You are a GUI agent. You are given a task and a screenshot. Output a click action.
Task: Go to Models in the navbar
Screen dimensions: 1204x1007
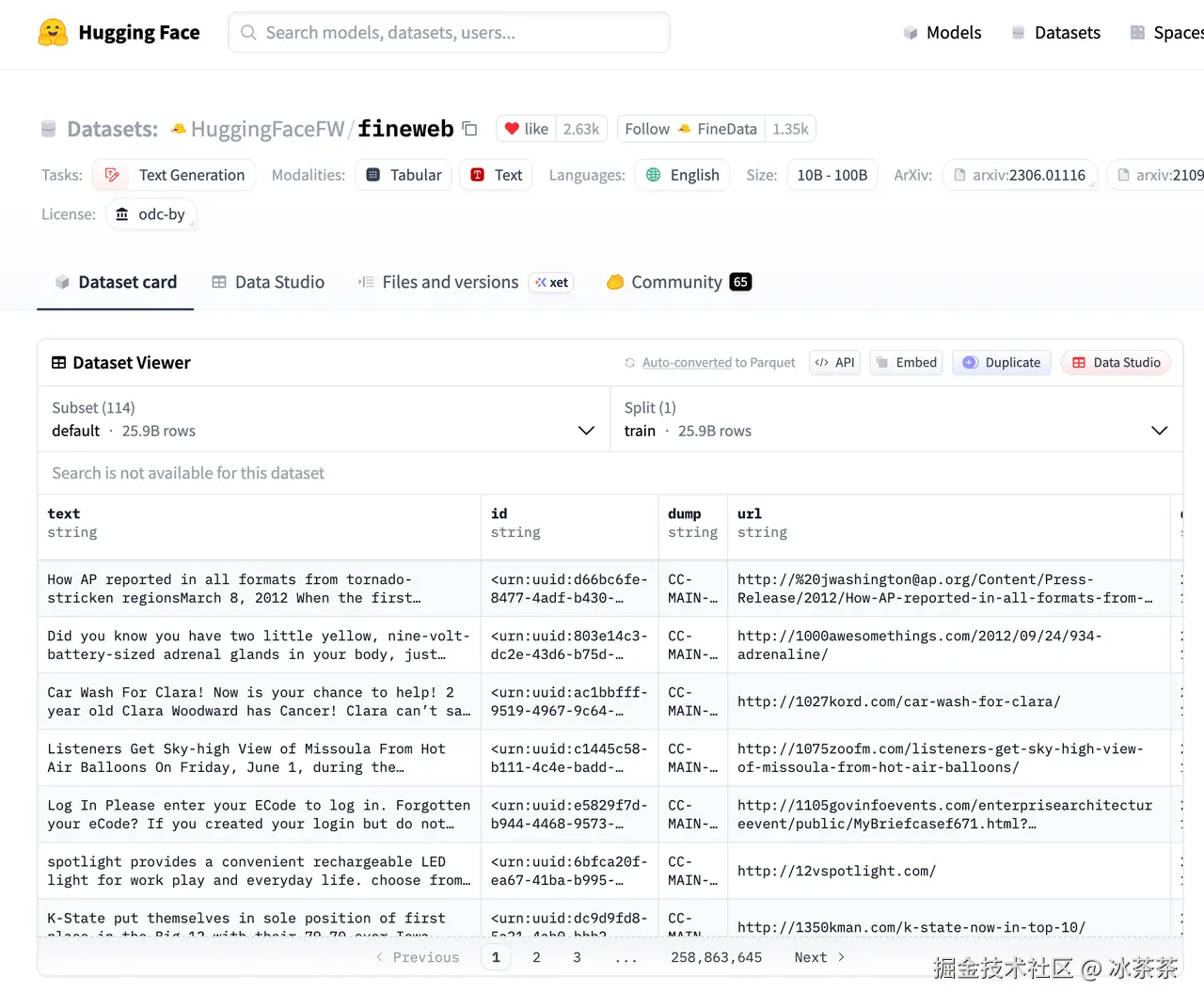[x=943, y=33]
